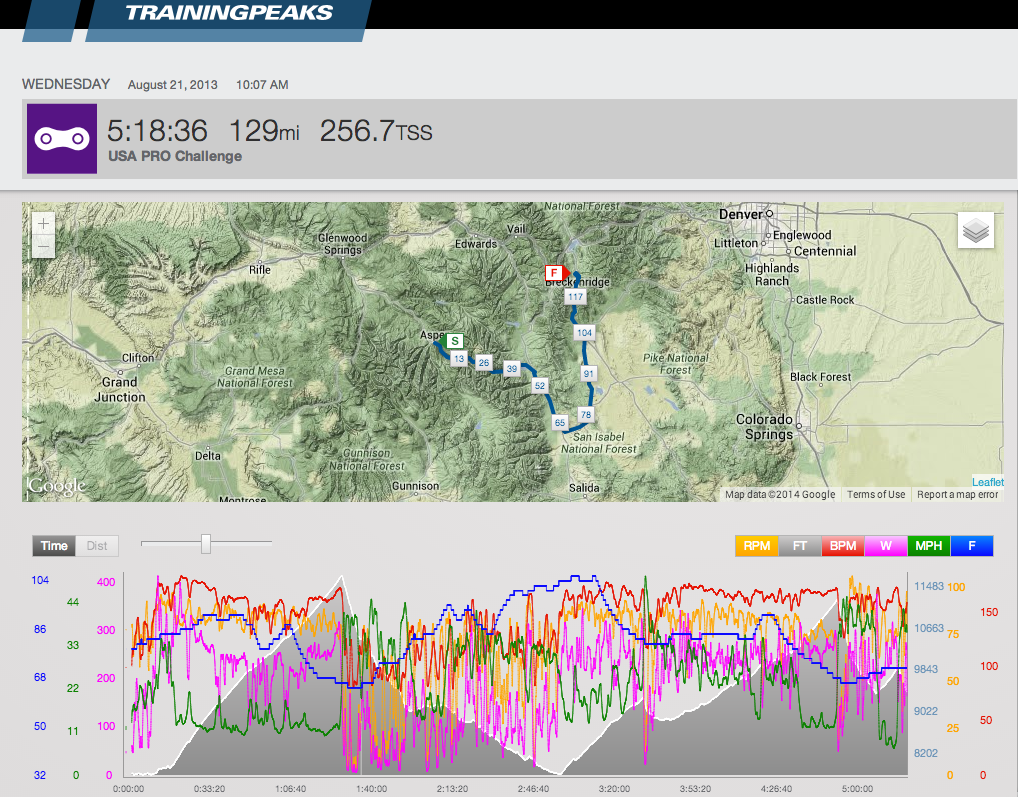Click the USA PRO Challenge workout title
This screenshot has height=797, width=1018.
pyautogui.click(x=175, y=156)
